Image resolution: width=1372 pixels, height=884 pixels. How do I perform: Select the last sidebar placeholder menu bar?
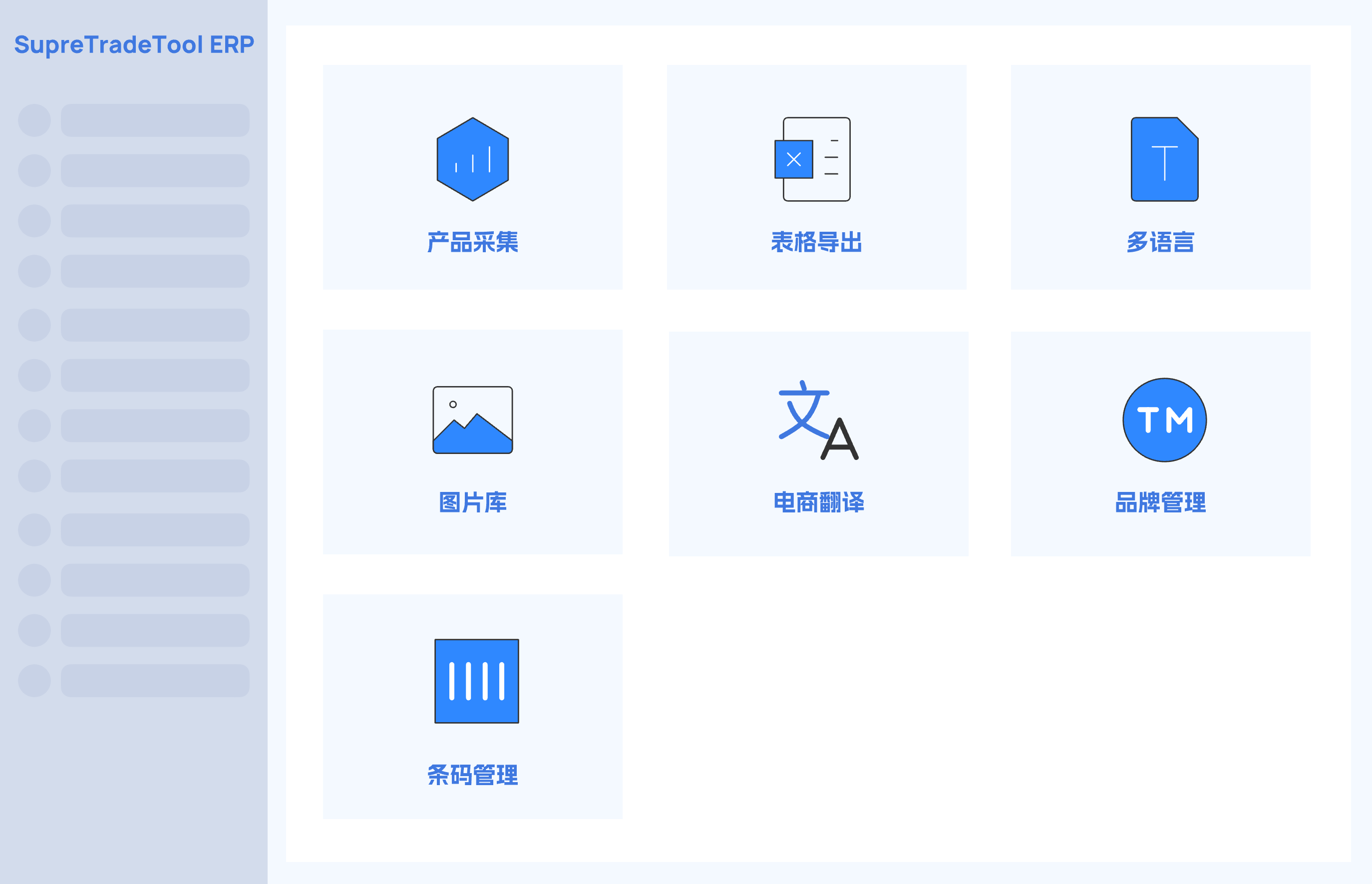[x=155, y=680]
